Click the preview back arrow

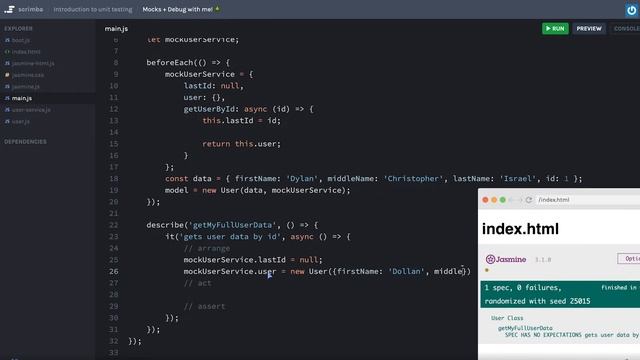(x=511, y=200)
